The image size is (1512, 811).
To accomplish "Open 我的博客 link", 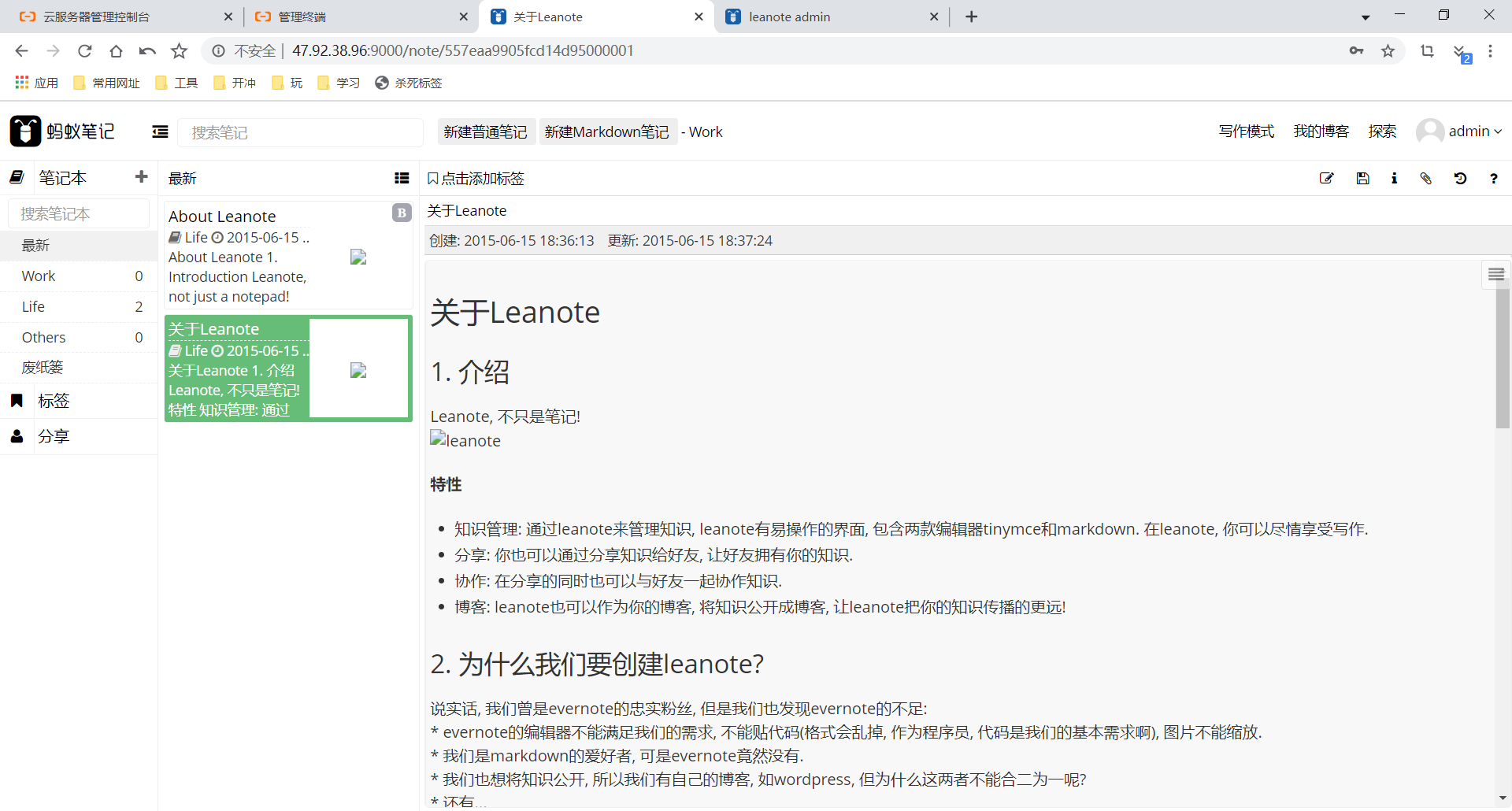I will 1321,131.
